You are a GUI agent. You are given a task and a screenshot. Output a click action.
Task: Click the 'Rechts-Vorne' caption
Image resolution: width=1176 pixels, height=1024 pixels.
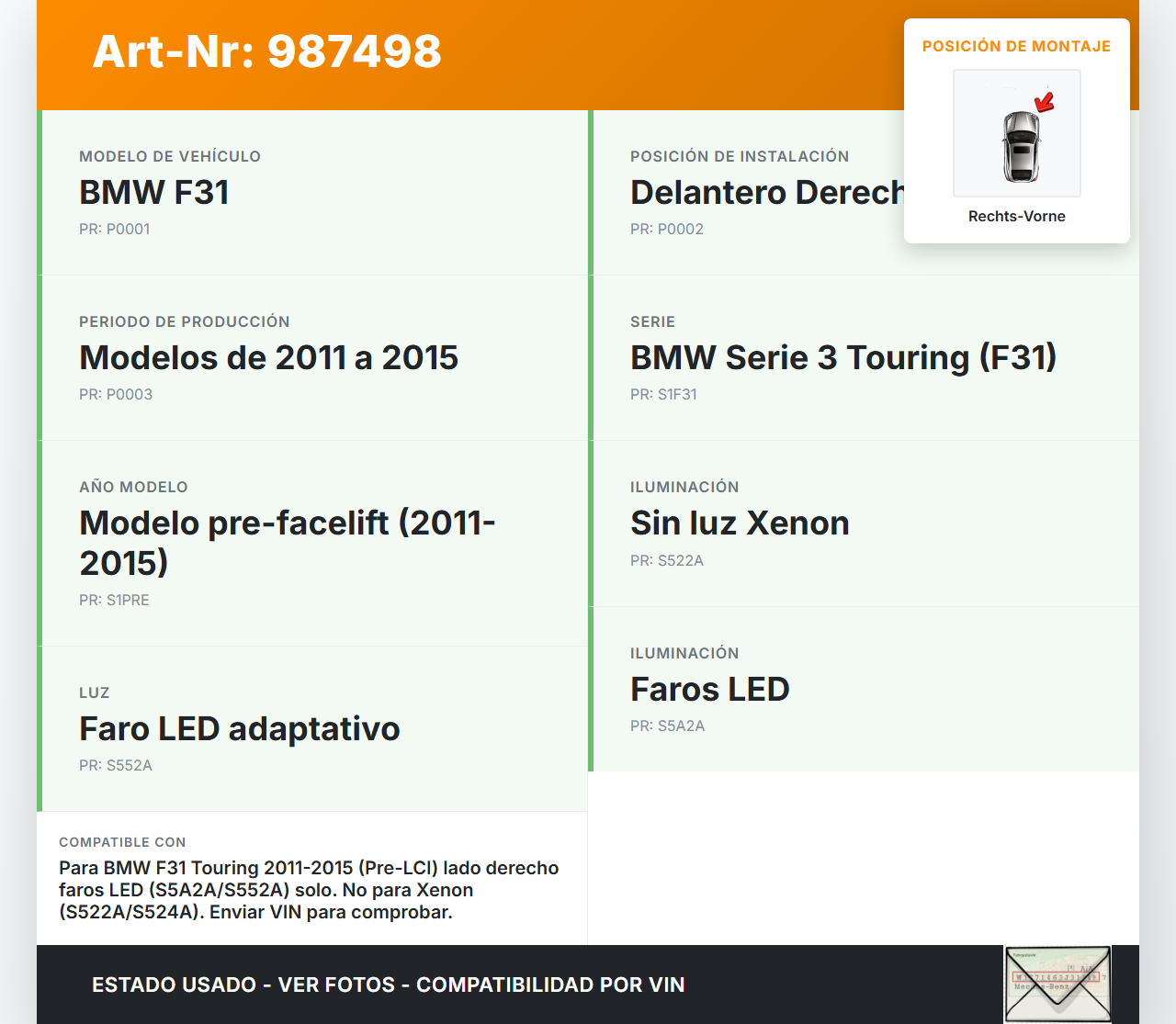tap(1017, 216)
